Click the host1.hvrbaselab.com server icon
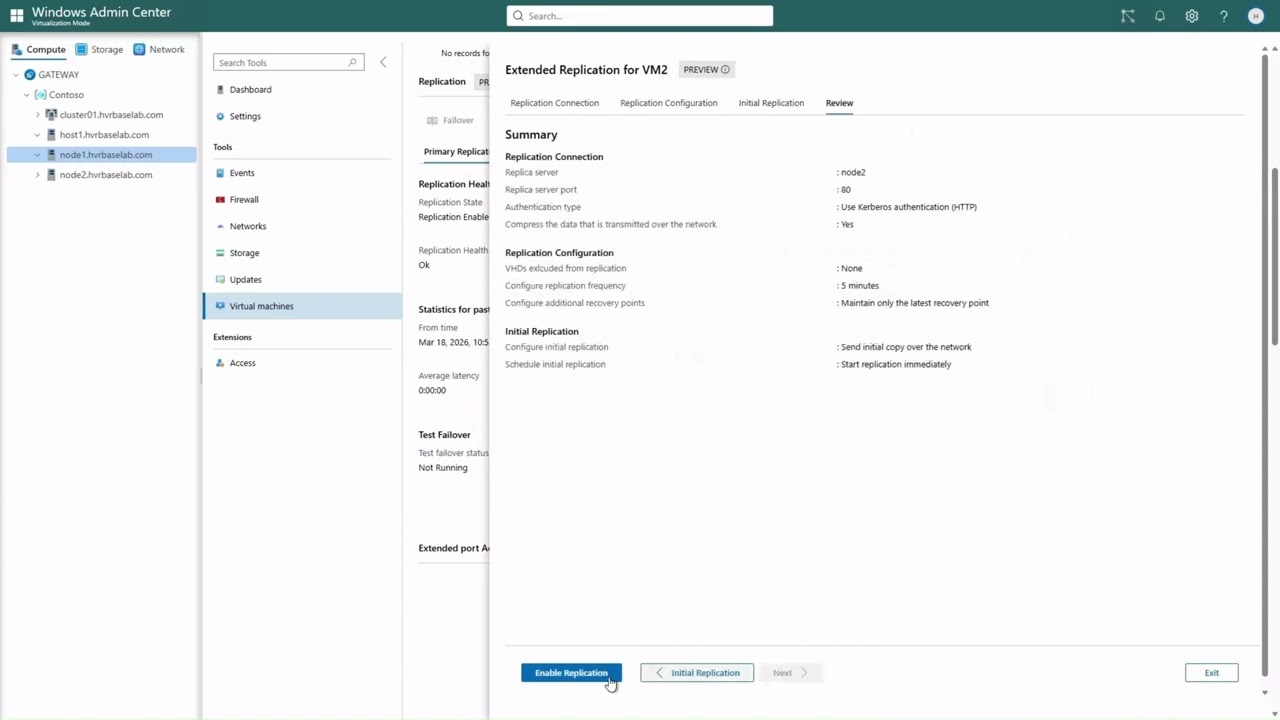This screenshot has height=720, width=1280. point(51,135)
